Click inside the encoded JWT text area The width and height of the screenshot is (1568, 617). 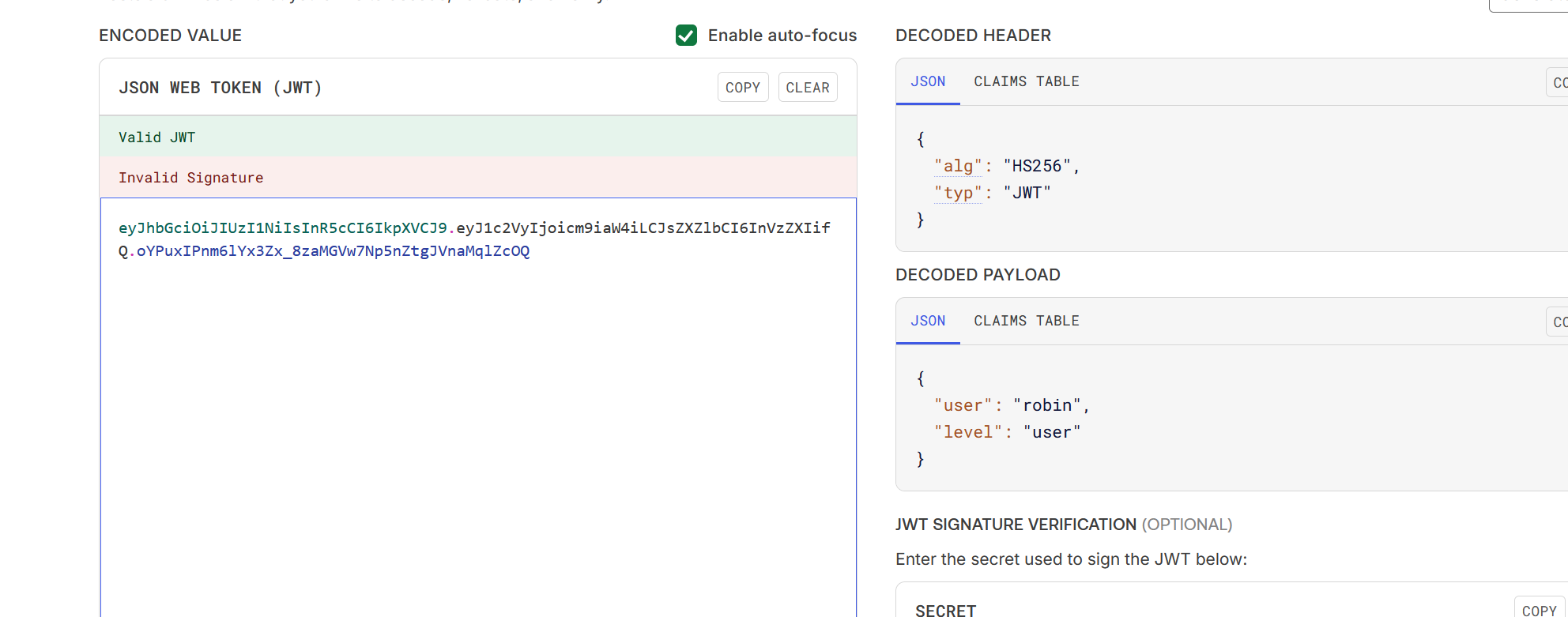pos(478,407)
